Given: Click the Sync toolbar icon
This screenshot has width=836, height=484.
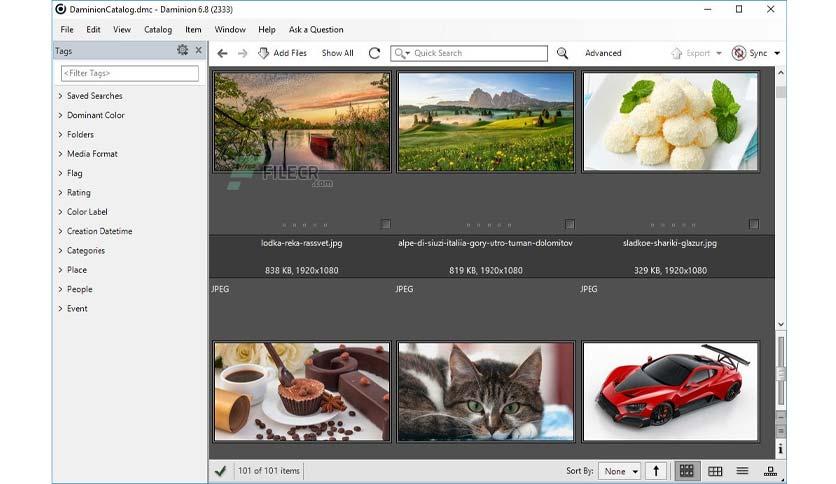Looking at the screenshot, I should tap(739, 53).
